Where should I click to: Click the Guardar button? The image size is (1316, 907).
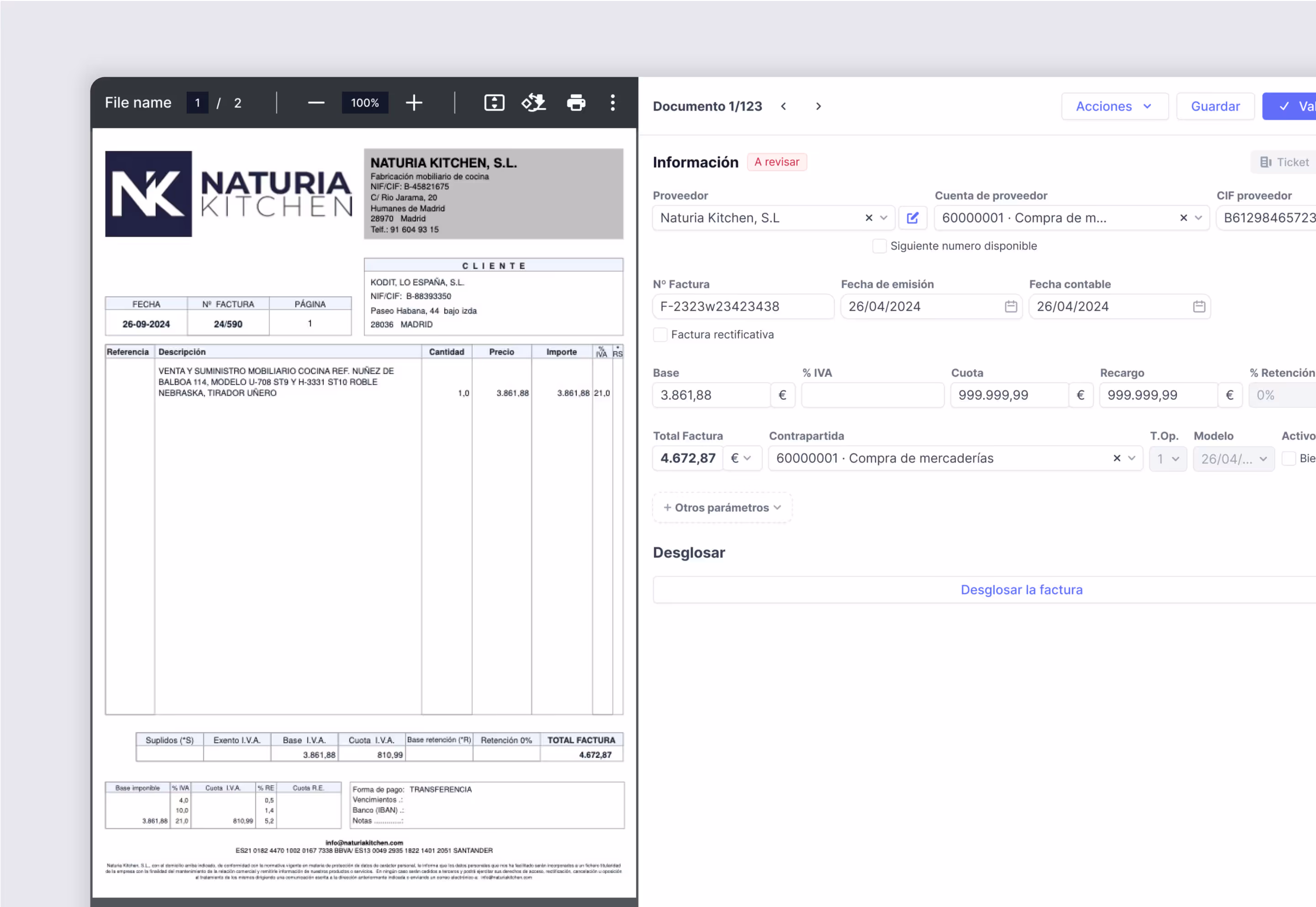pyautogui.click(x=1215, y=106)
